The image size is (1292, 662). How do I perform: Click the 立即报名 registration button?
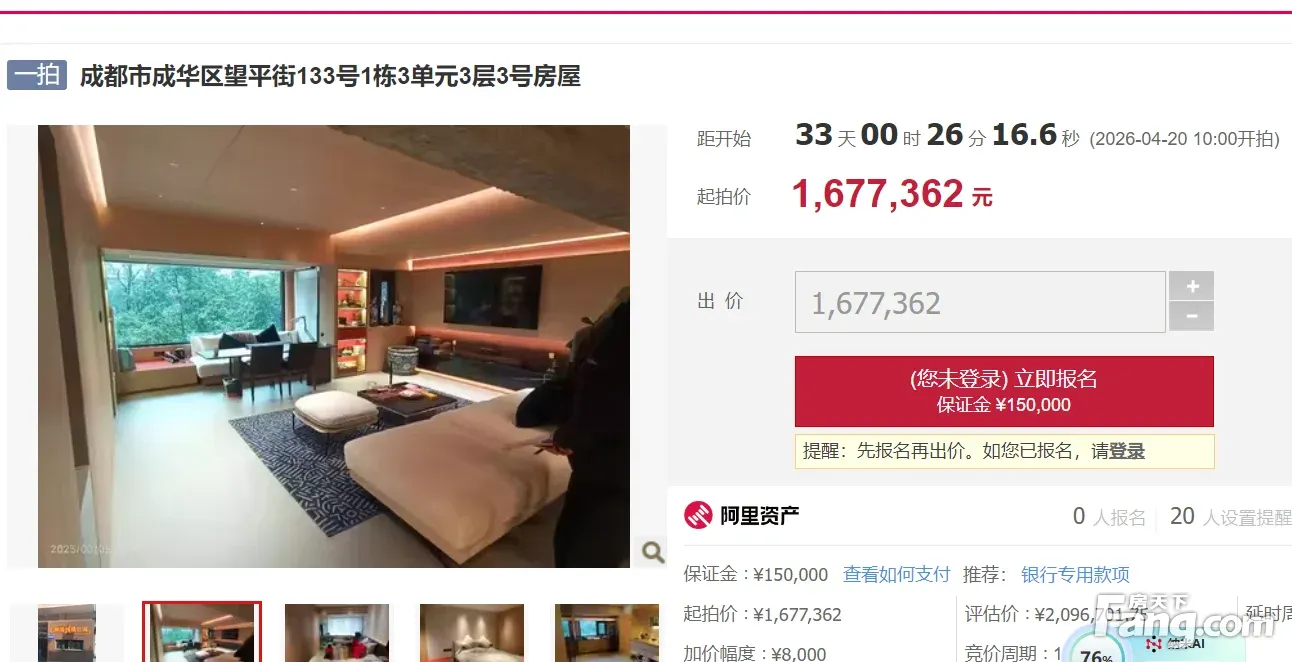[1004, 391]
